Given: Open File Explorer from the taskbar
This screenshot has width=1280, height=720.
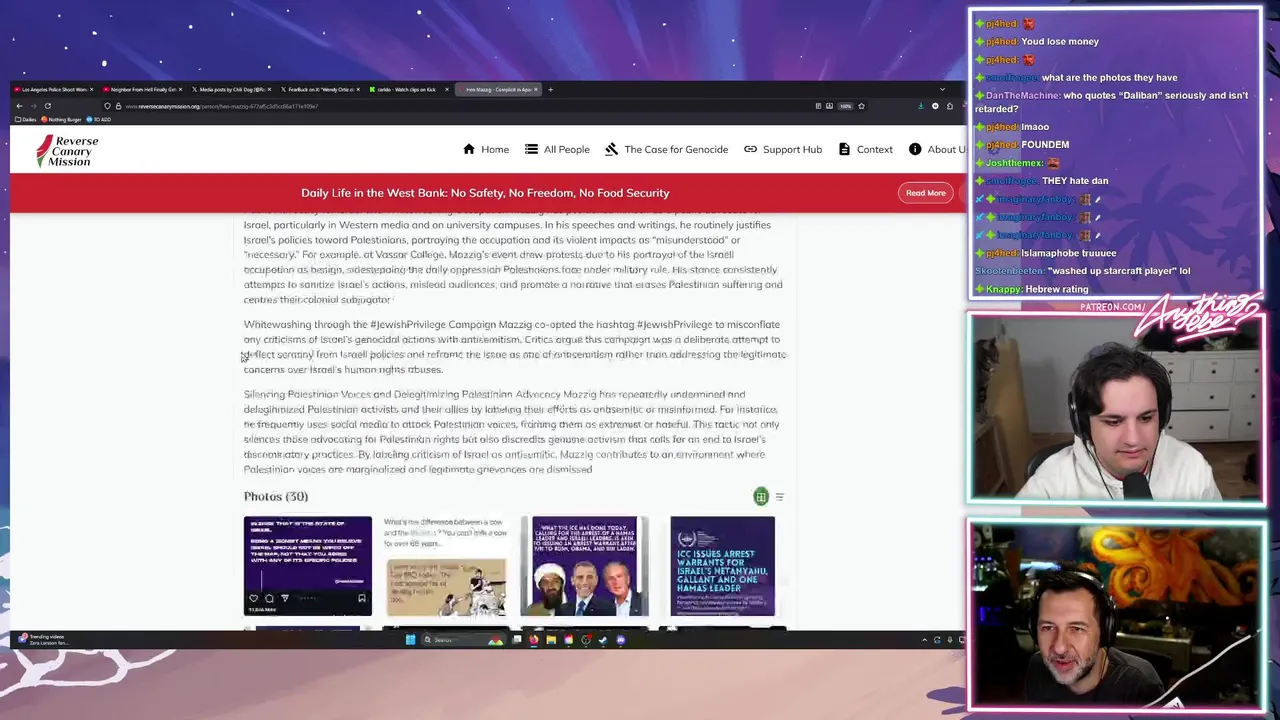Looking at the screenshot, I should 551,640.
